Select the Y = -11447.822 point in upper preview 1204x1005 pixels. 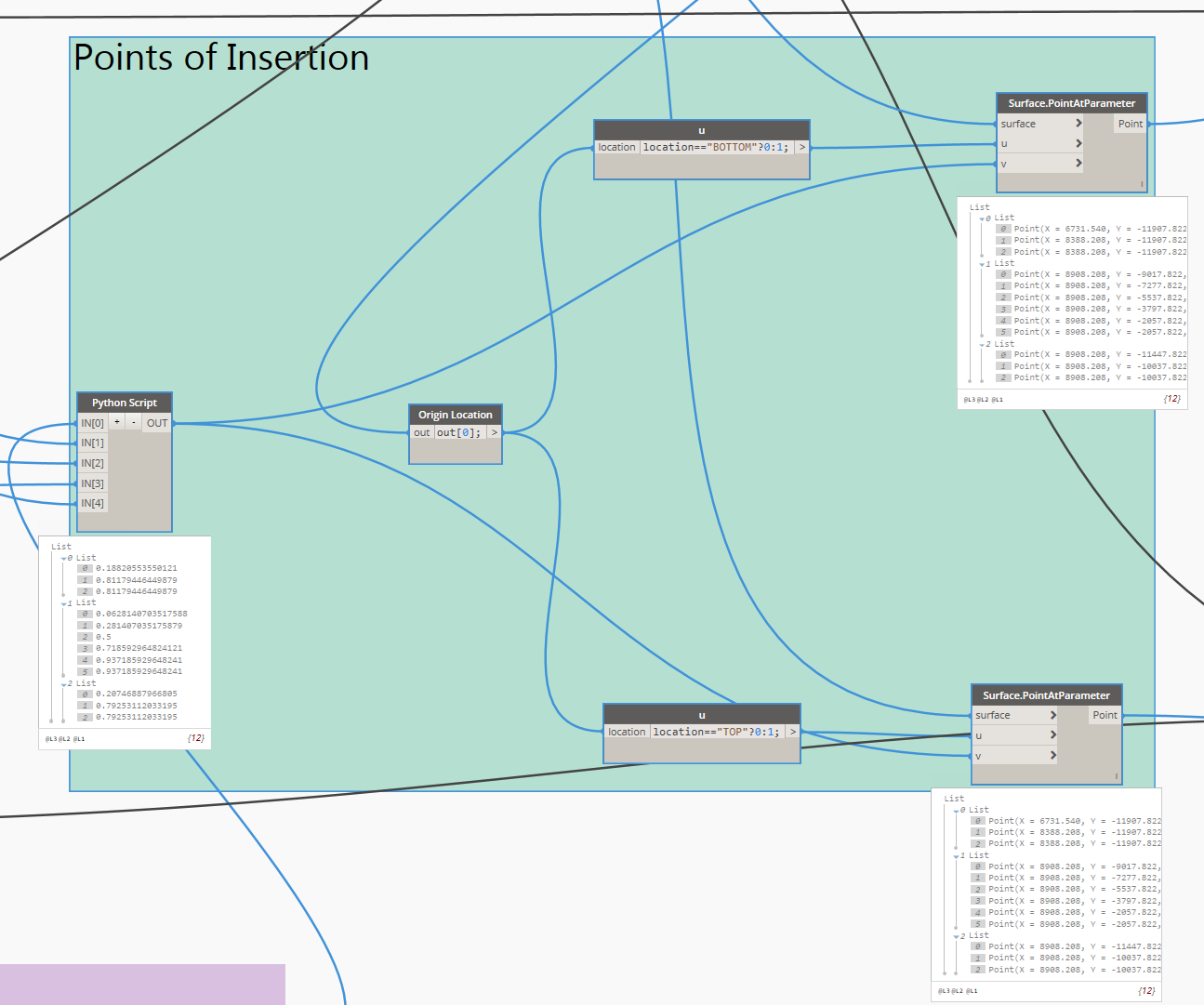[1100, 354]
